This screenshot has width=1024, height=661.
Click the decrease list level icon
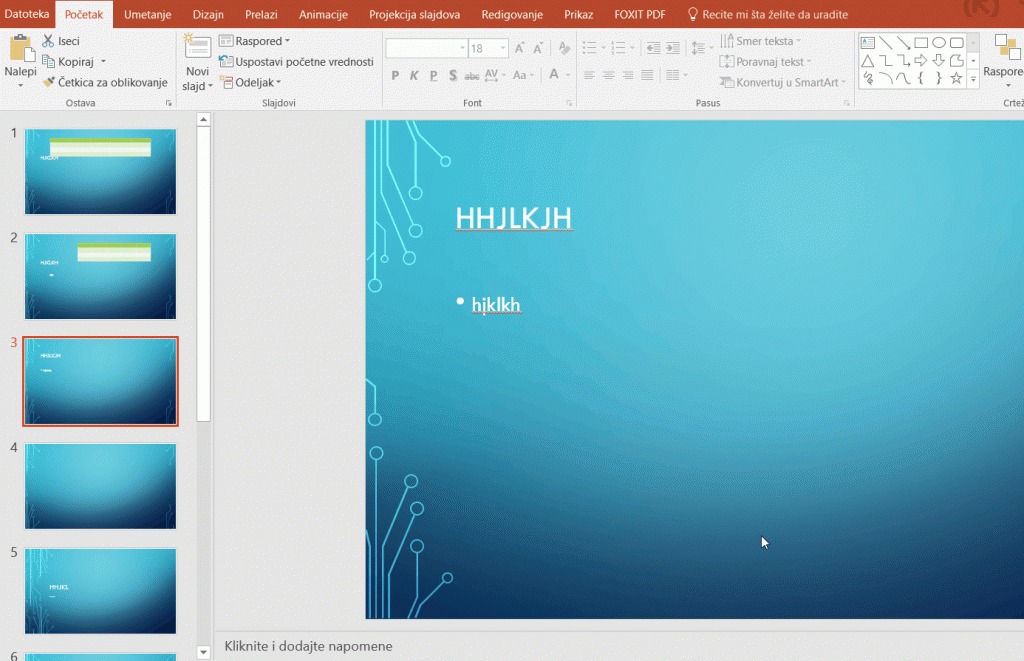coord(653,48)
